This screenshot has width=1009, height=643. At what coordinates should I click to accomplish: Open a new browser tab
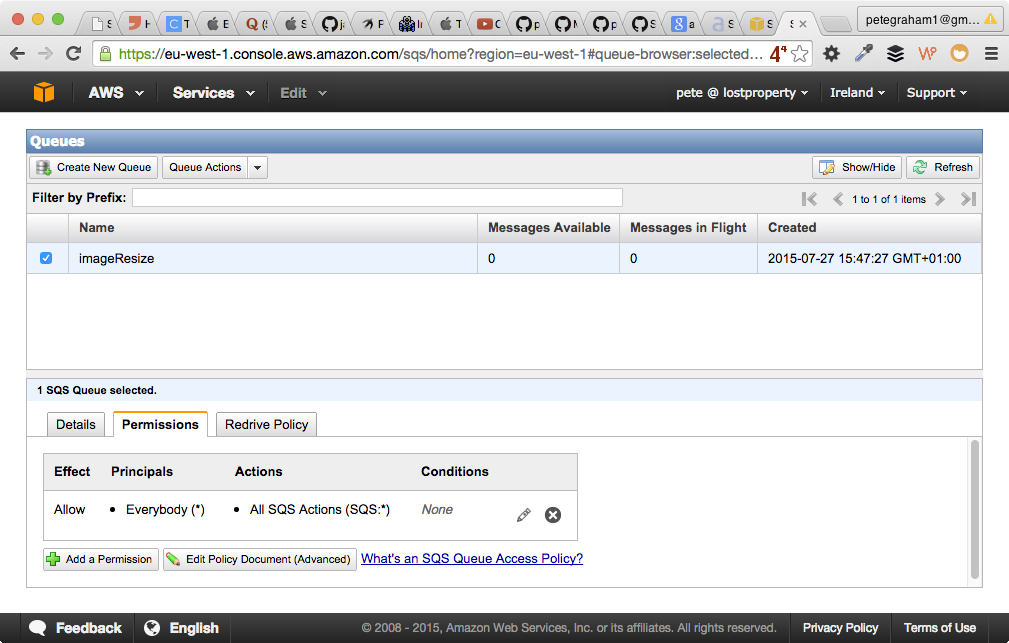pyautogui.click(x=837, y=24)
